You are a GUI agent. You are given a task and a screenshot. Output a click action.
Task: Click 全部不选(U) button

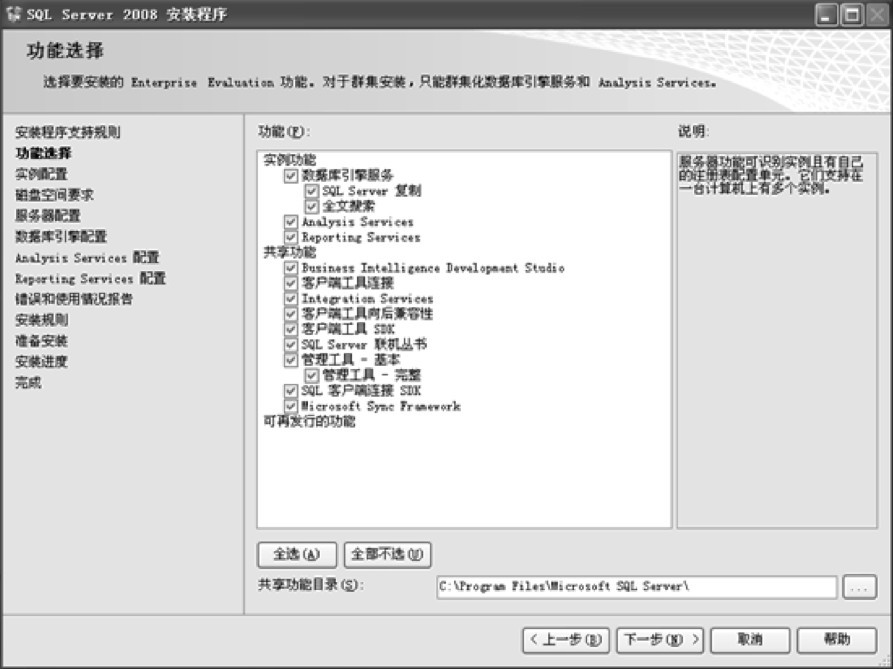tap(387, 555)
